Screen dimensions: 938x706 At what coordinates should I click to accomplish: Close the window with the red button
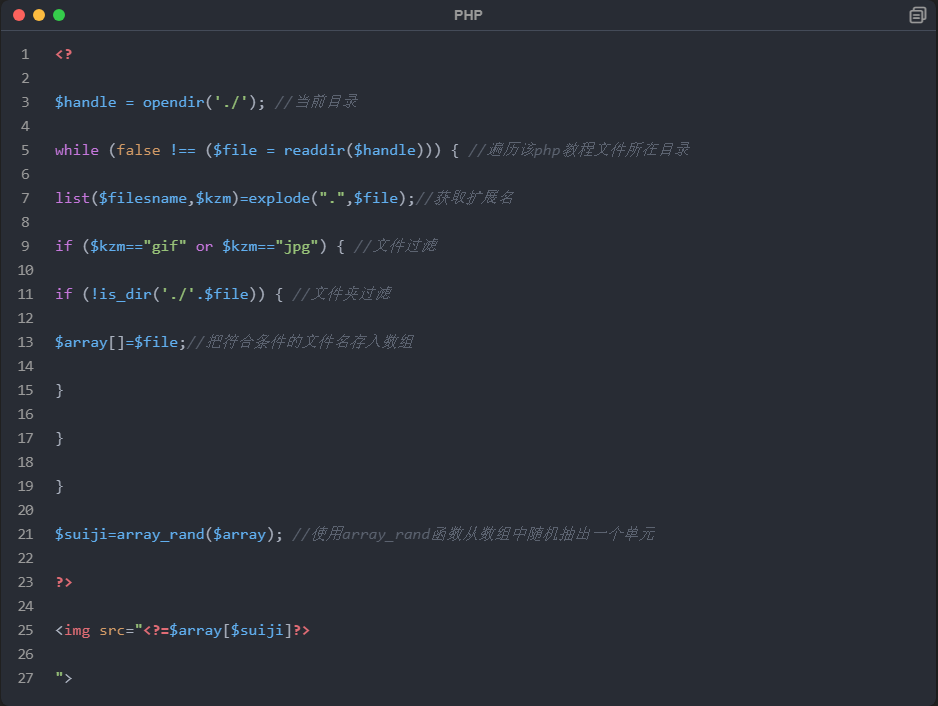[x=19, y=15]
